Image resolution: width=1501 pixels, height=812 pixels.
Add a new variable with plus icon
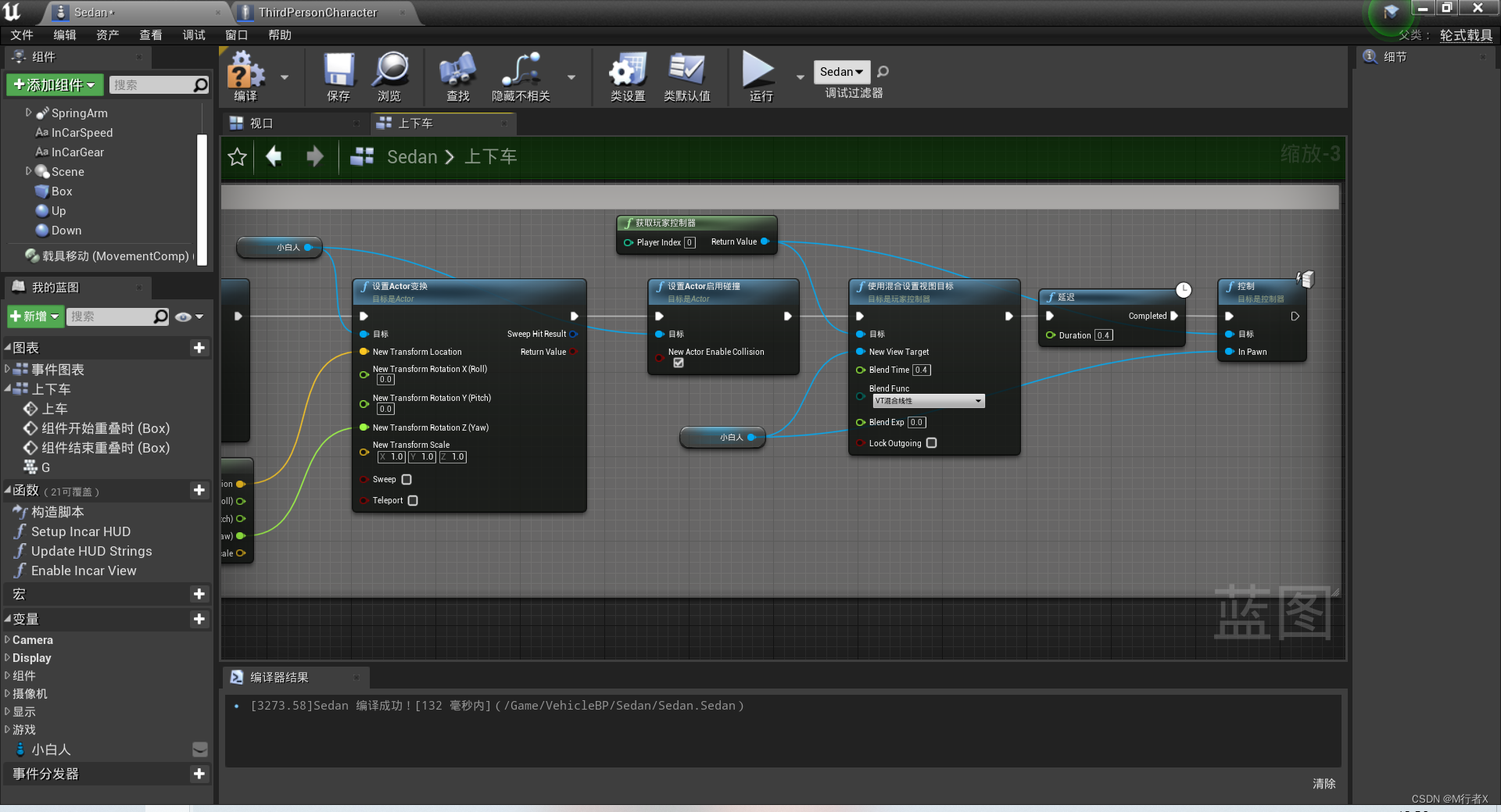(x=199, y=619)
